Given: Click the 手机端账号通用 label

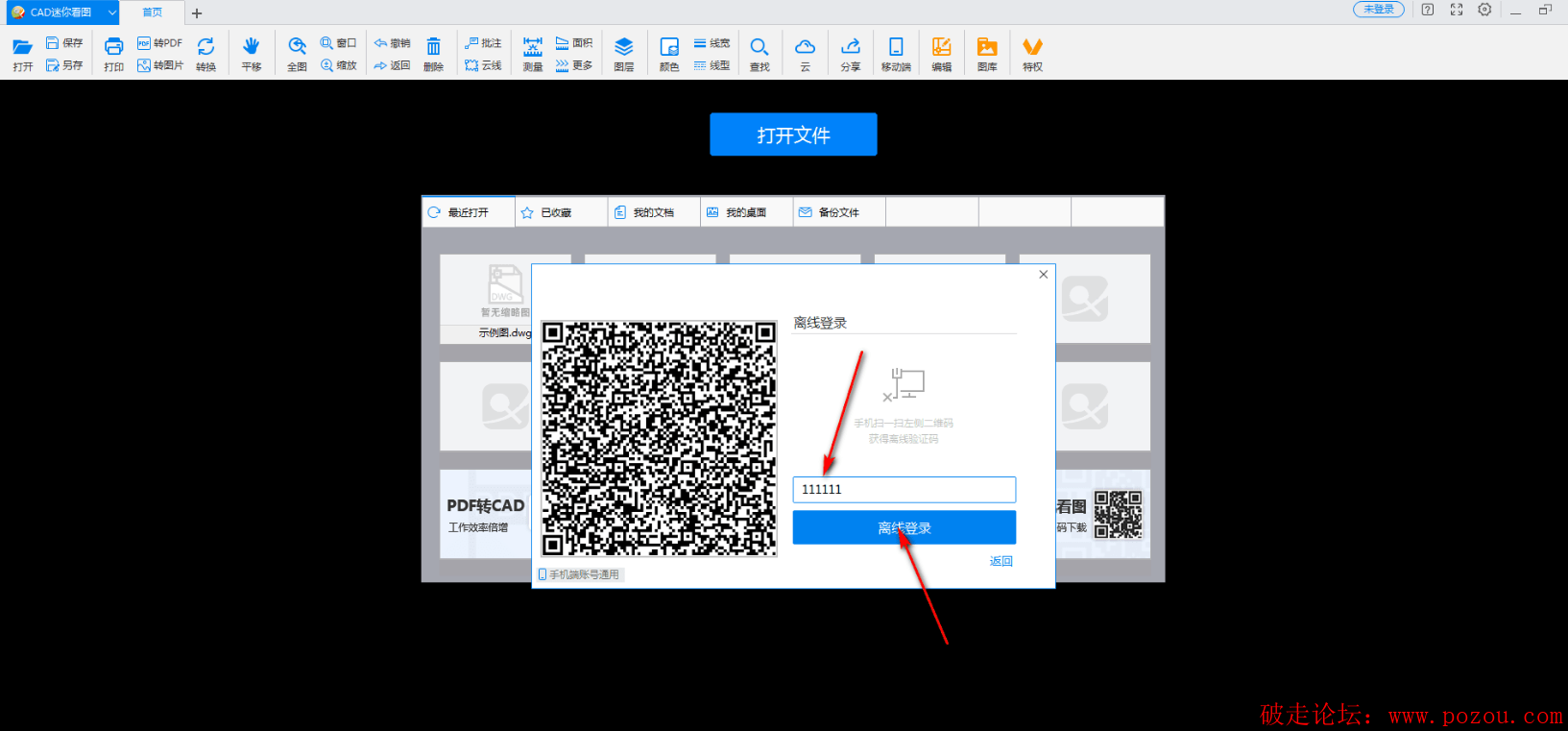Looking at the screenshot, I should (579, 574).
